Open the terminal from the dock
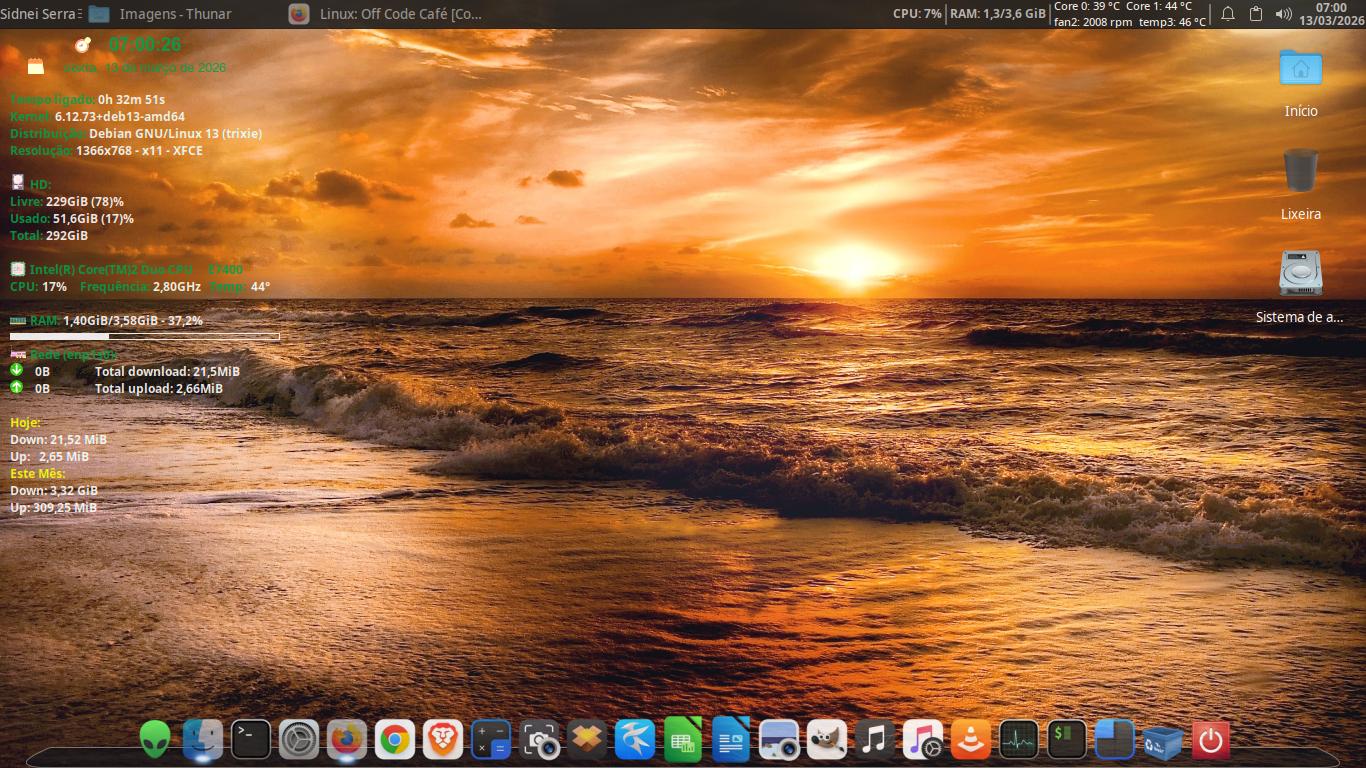 click(251, 740)
